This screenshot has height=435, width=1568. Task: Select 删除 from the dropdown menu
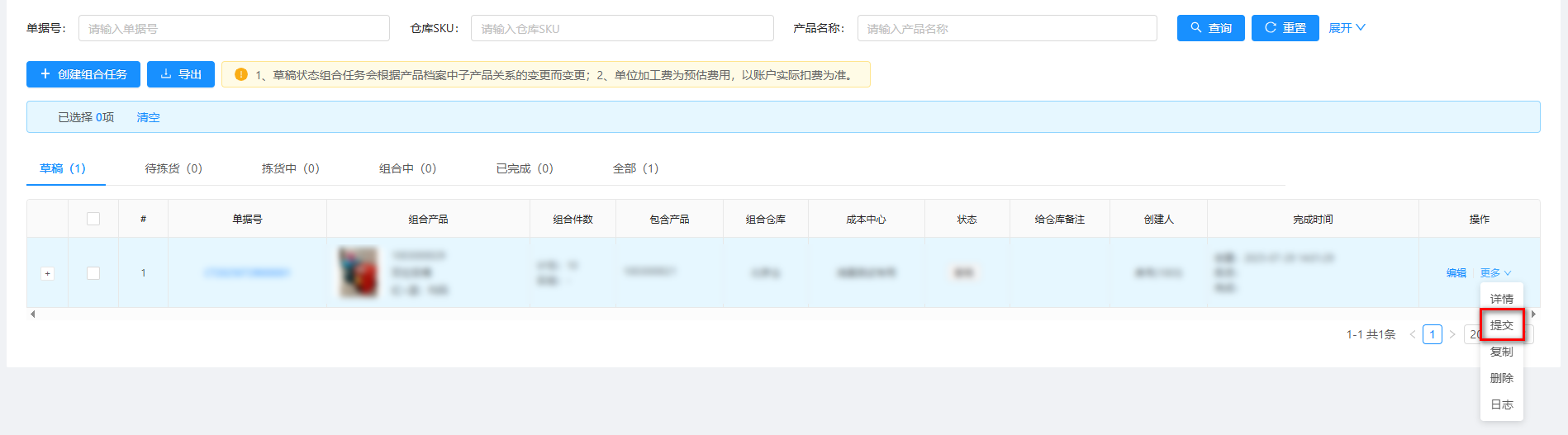tap(1501, 378)
